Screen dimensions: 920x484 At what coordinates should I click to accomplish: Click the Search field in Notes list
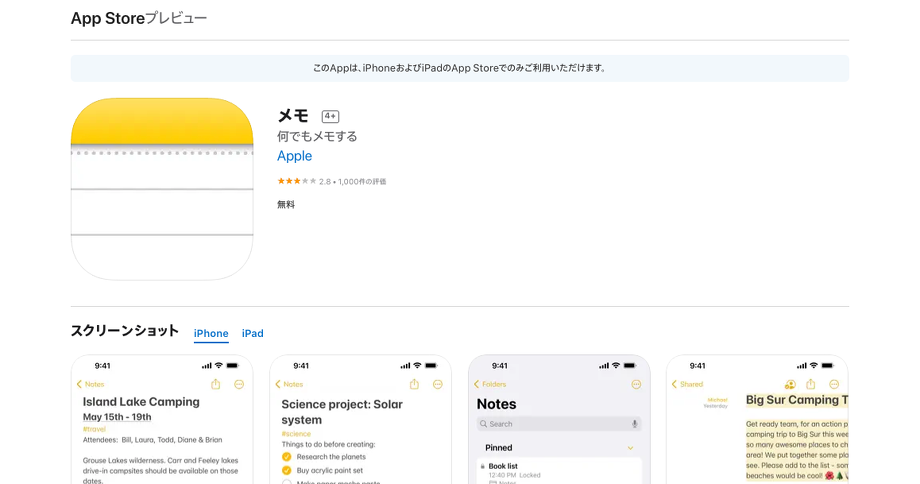559,424
